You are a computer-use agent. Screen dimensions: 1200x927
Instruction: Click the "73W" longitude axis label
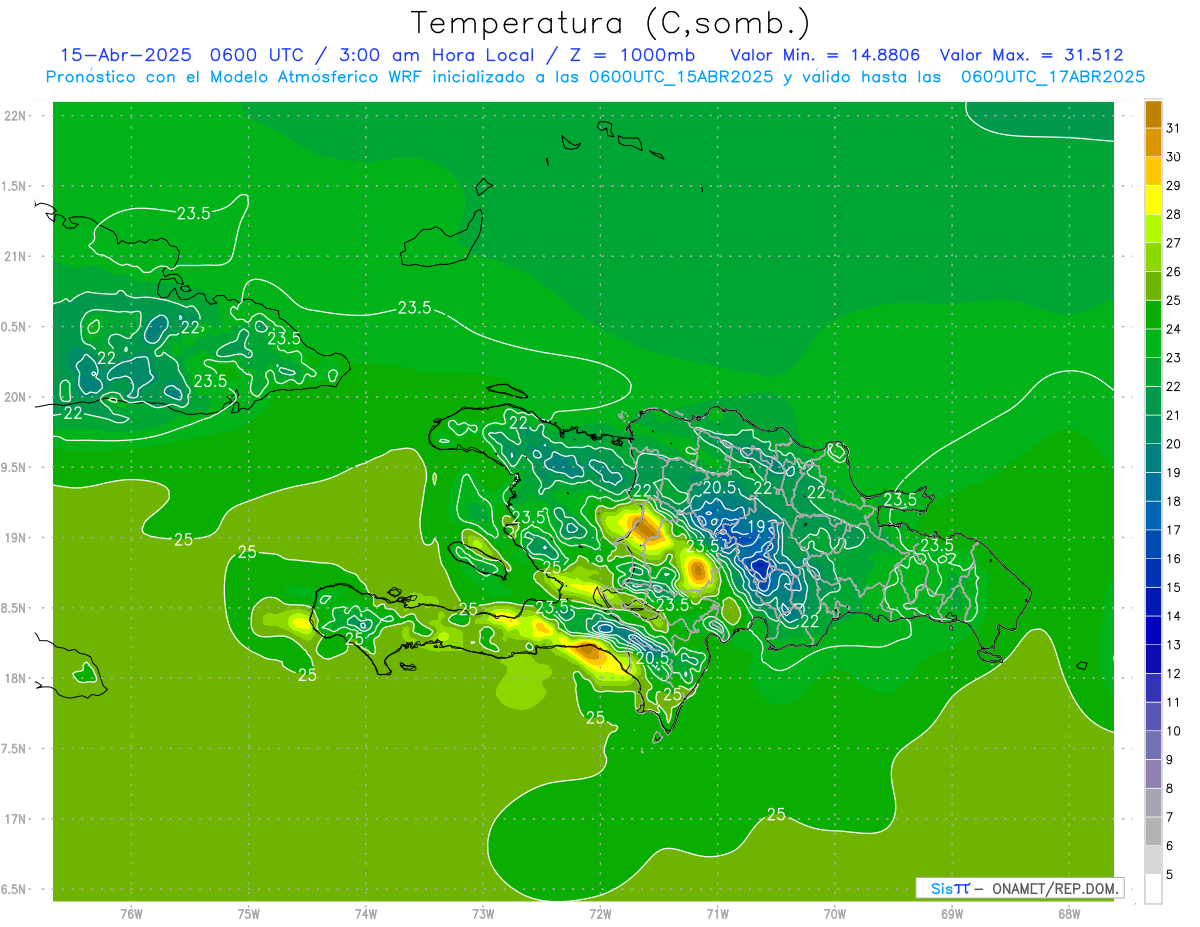coord(483,914)
